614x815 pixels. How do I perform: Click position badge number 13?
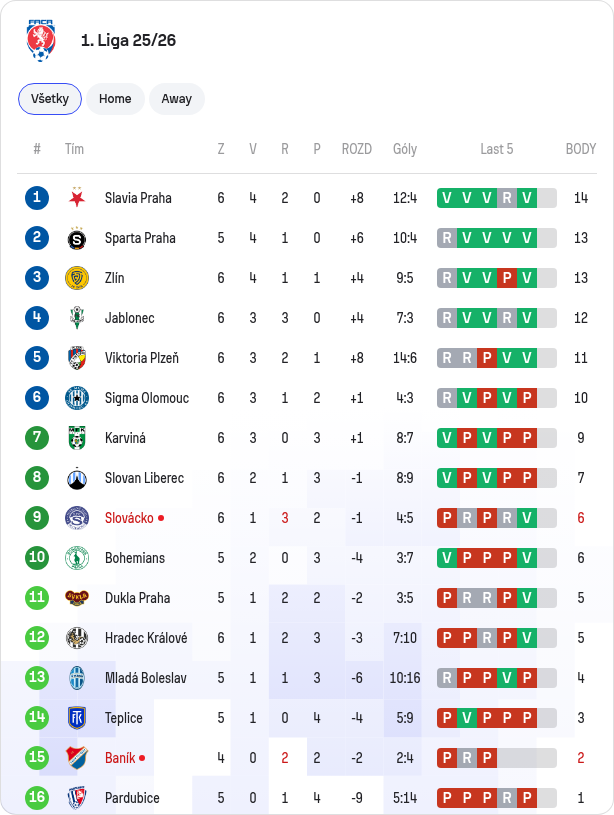point(37,678)
